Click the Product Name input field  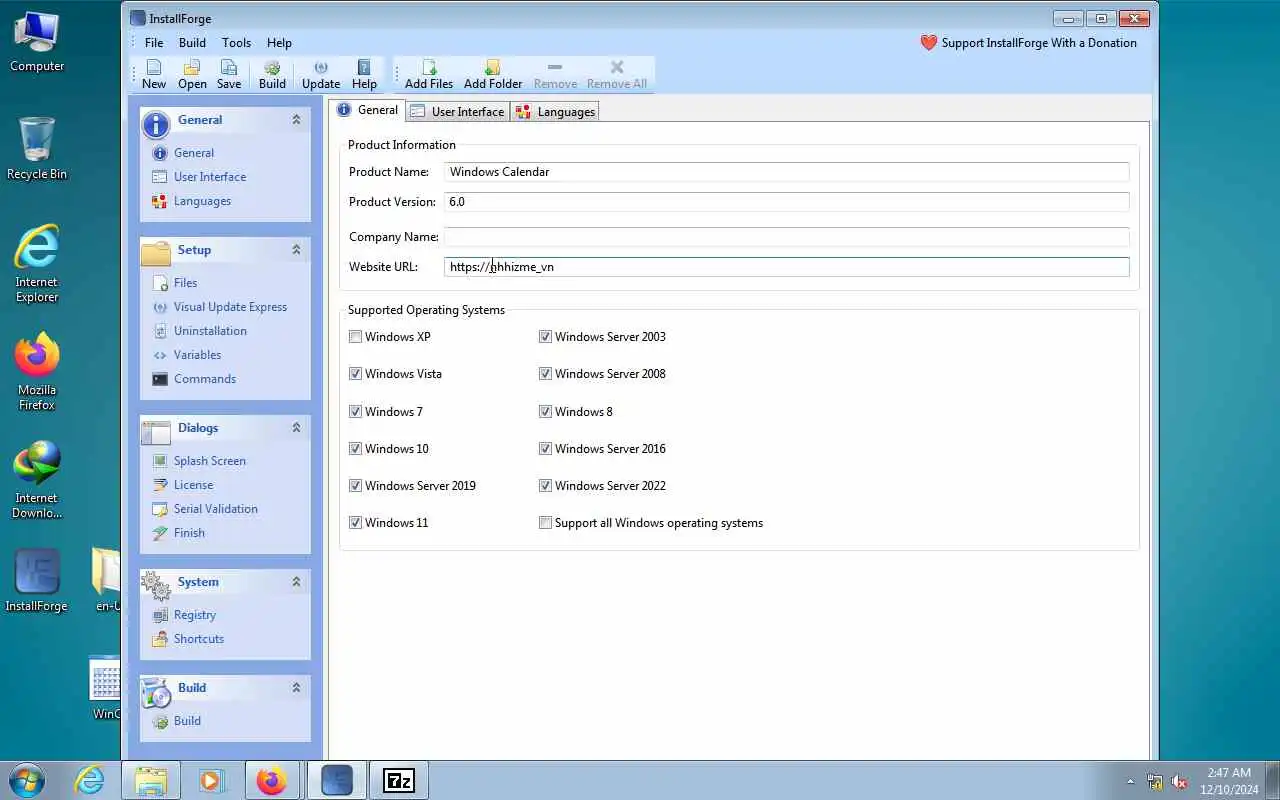(786, 172)
